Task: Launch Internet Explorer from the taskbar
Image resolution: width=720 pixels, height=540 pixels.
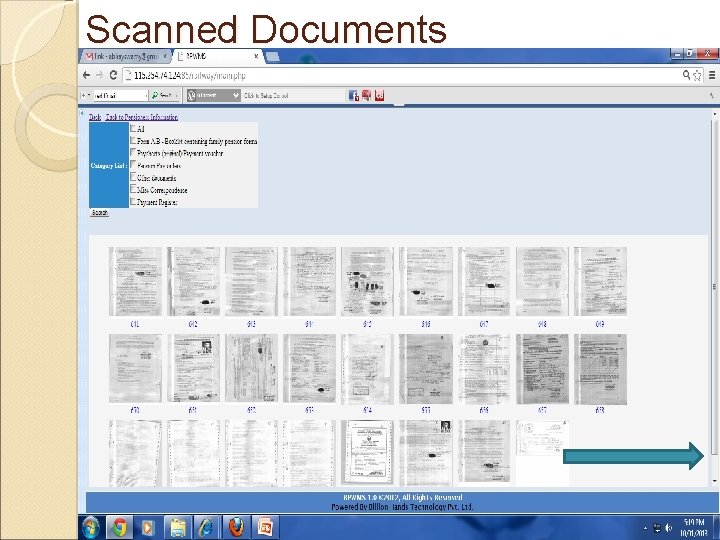Action: point(206,527)
